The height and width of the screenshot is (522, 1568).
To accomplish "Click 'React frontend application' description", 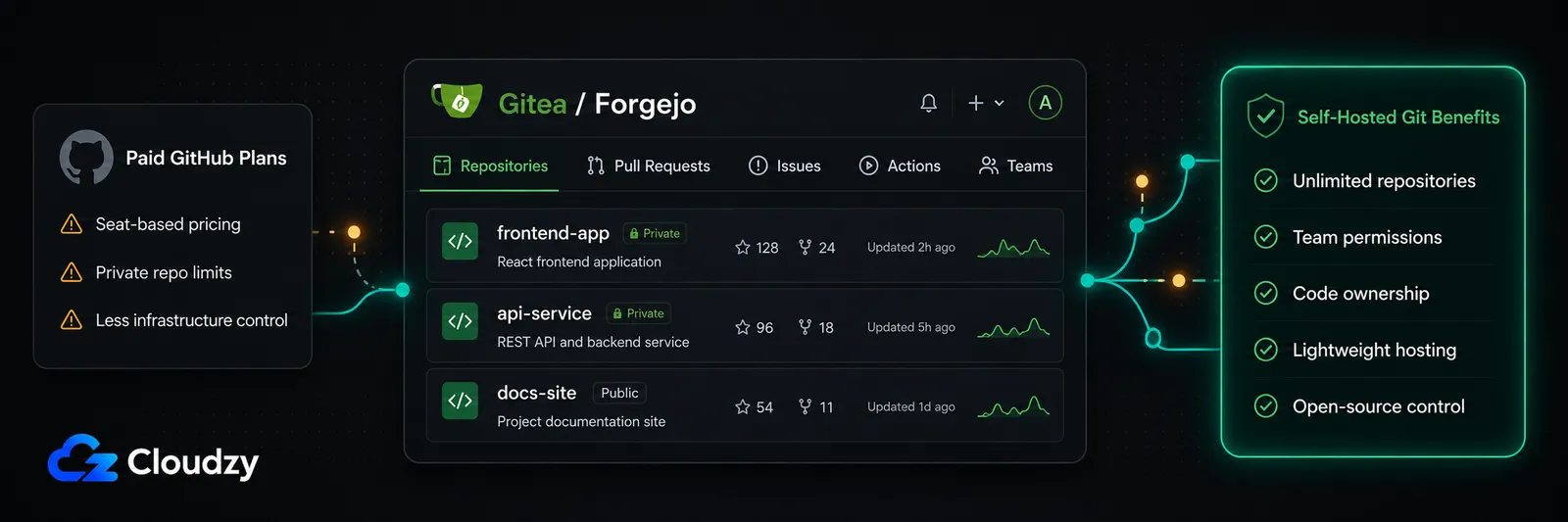I will click(x=578, y=261).
